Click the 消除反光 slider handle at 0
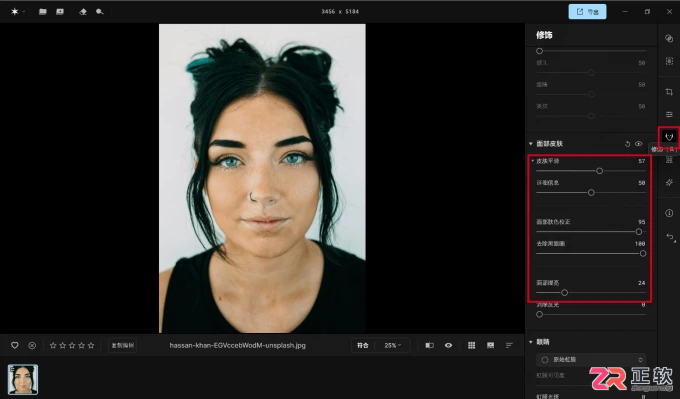Viewport: 680px width, 399px height. coord(539,314)
